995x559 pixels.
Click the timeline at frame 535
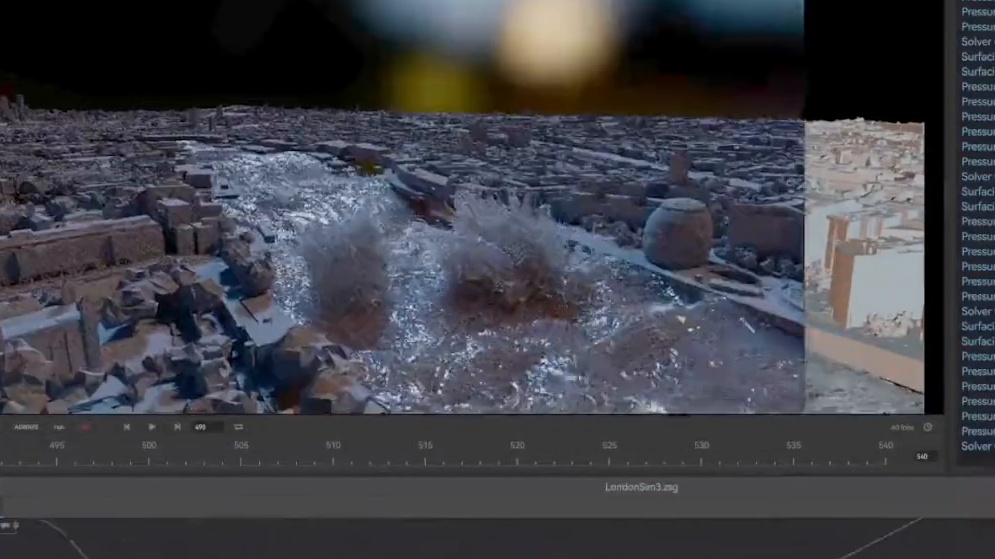793,460
